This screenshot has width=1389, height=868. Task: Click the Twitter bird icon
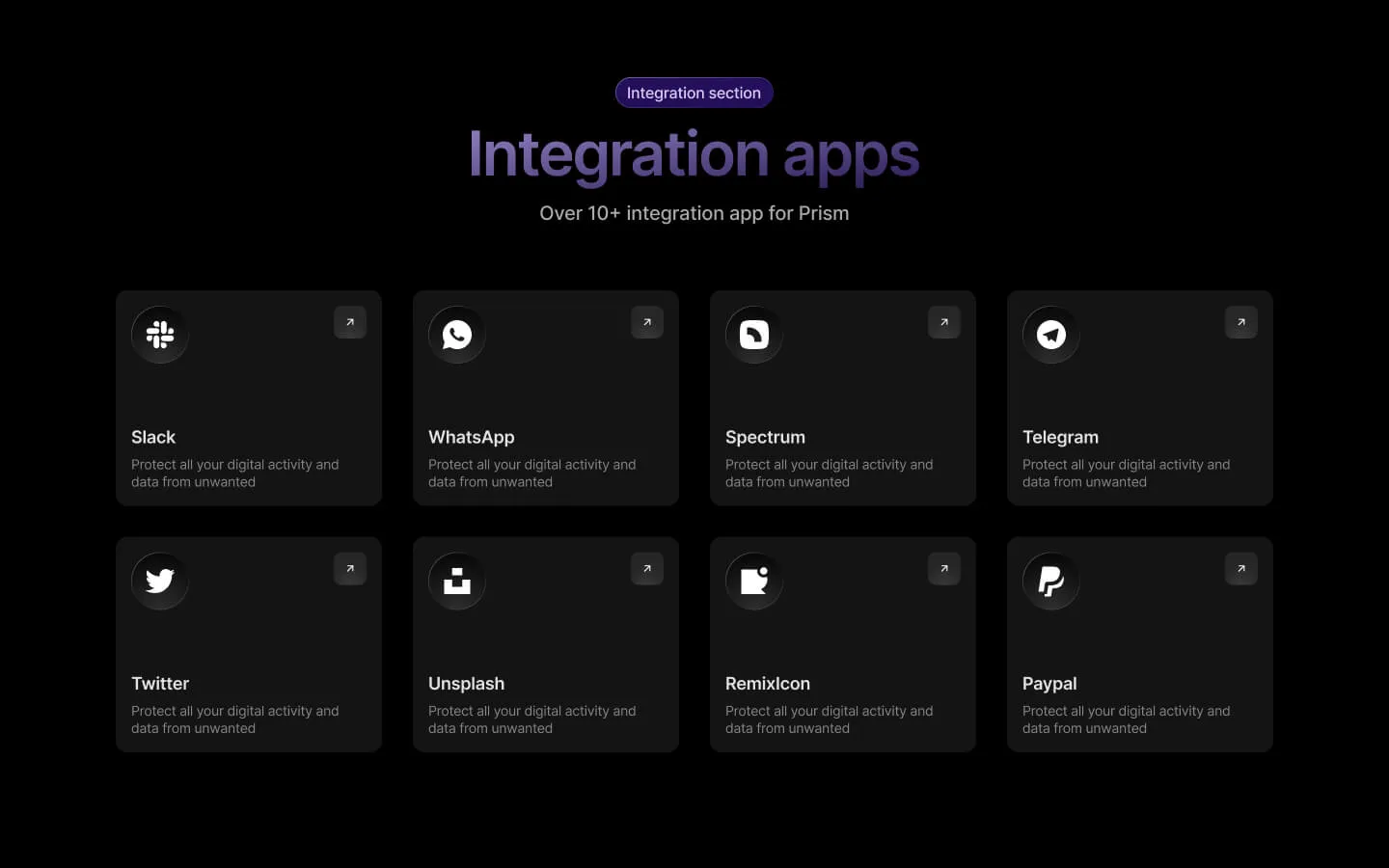pyautogui.click(x=160, y=581)
